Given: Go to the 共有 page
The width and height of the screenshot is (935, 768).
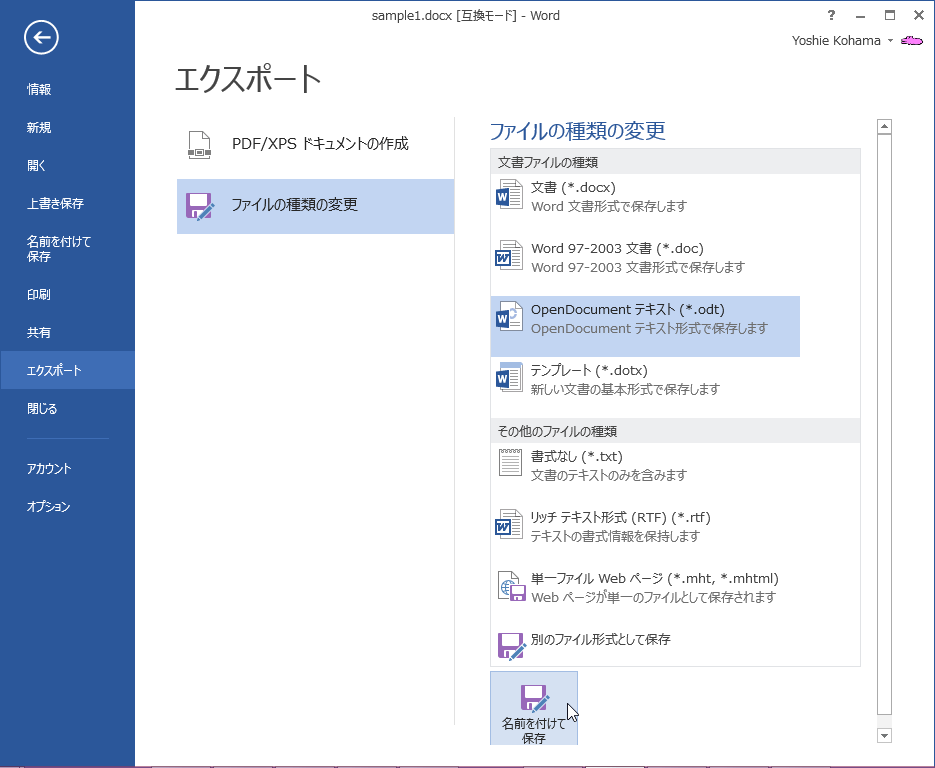Looking at the screenshot, I should pyautogui.click(x=67, y=333).
